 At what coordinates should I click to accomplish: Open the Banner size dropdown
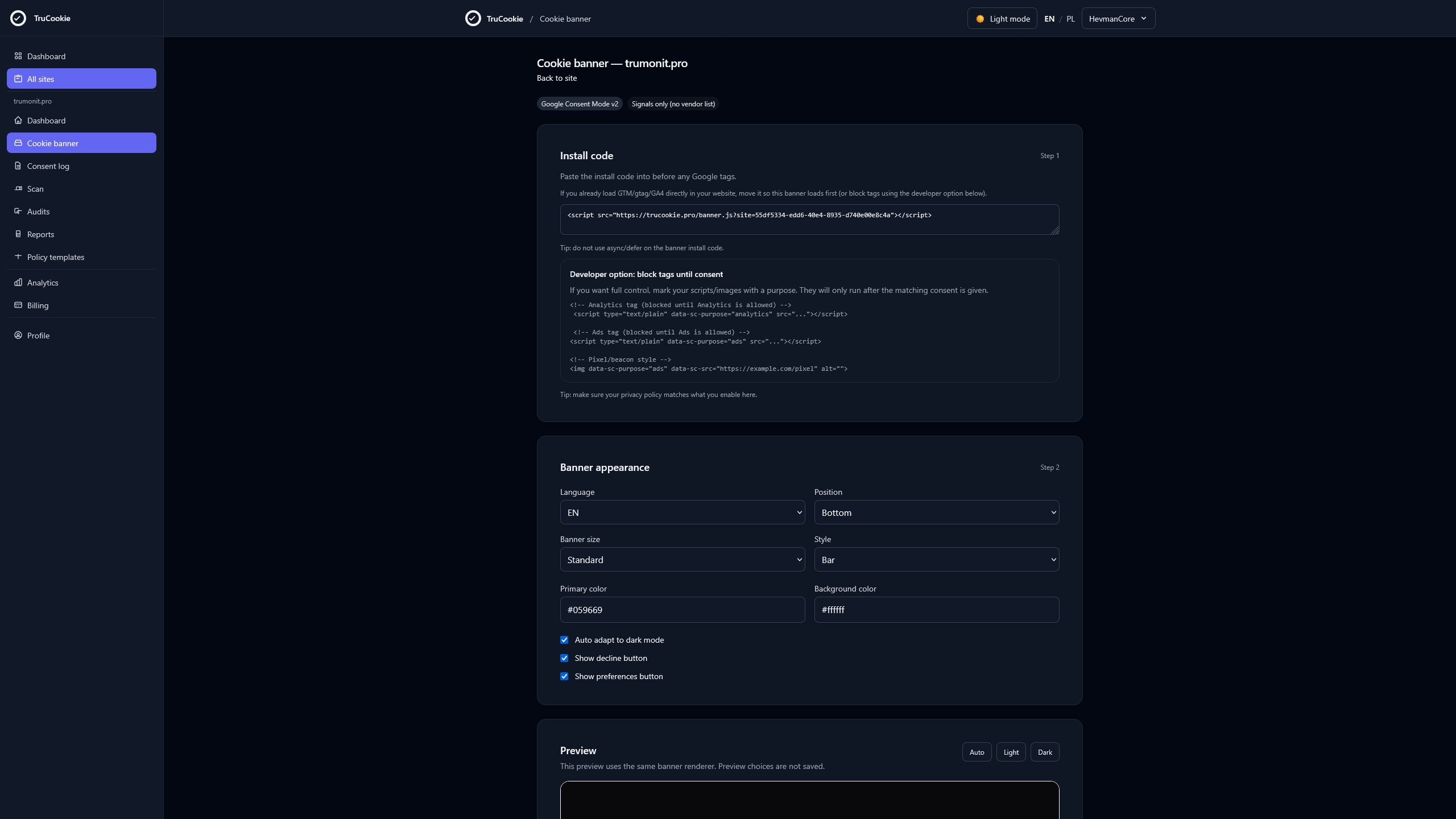pos(682,559)
